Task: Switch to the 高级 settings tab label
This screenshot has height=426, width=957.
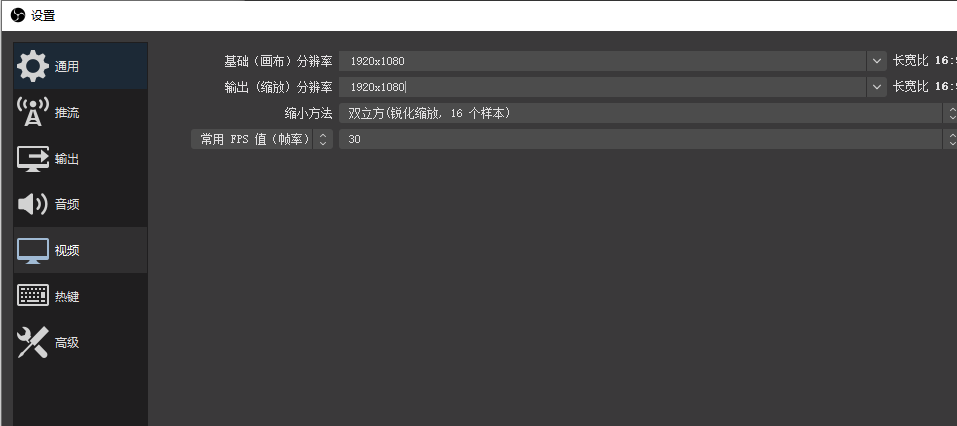Action: (x=67, y=343)
